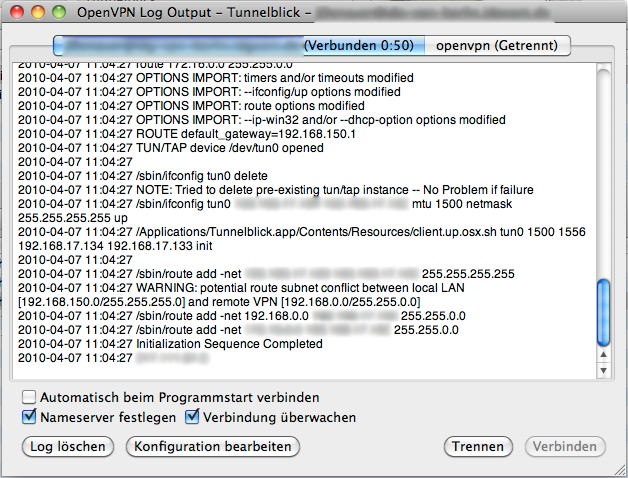
Task: Enable Automatisch beim Programmstart verbinden checkbox
Action: (29, 397)
